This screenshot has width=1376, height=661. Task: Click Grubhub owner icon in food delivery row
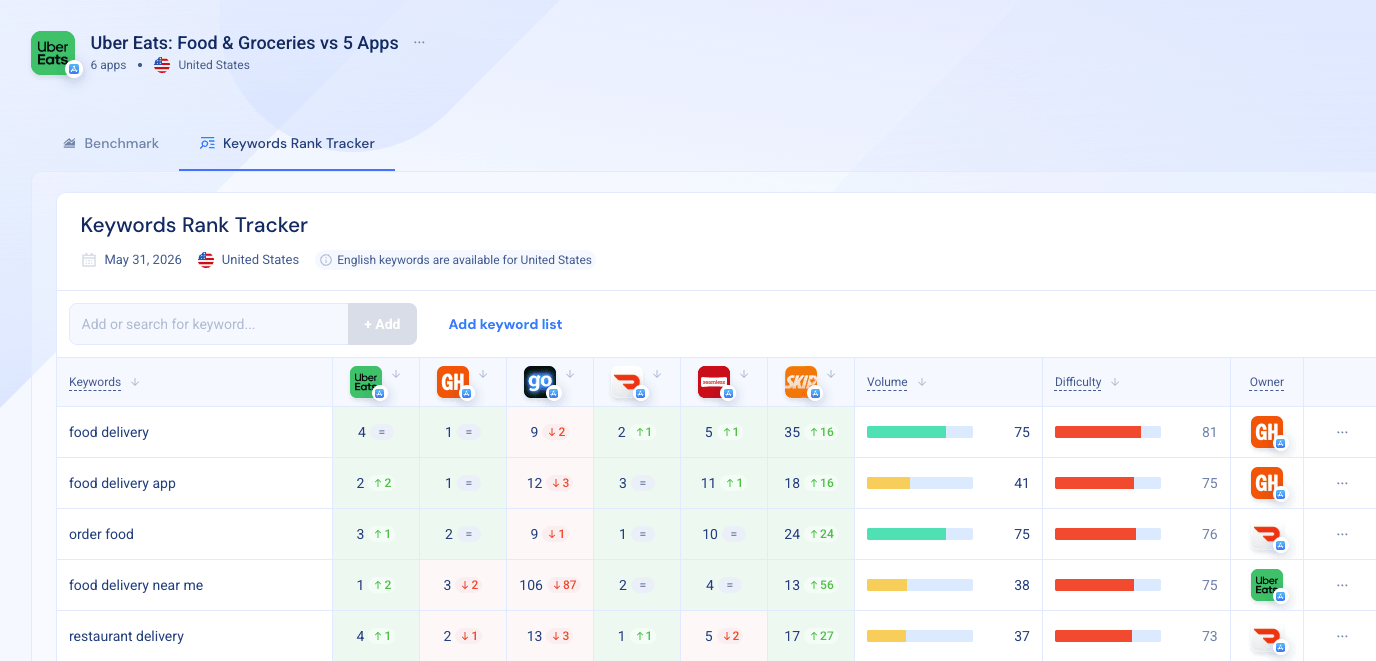[x=1267, y=432]
